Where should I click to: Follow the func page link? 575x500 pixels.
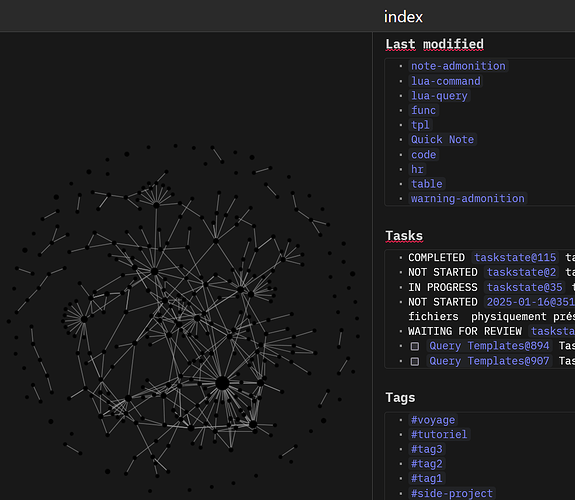424,110
